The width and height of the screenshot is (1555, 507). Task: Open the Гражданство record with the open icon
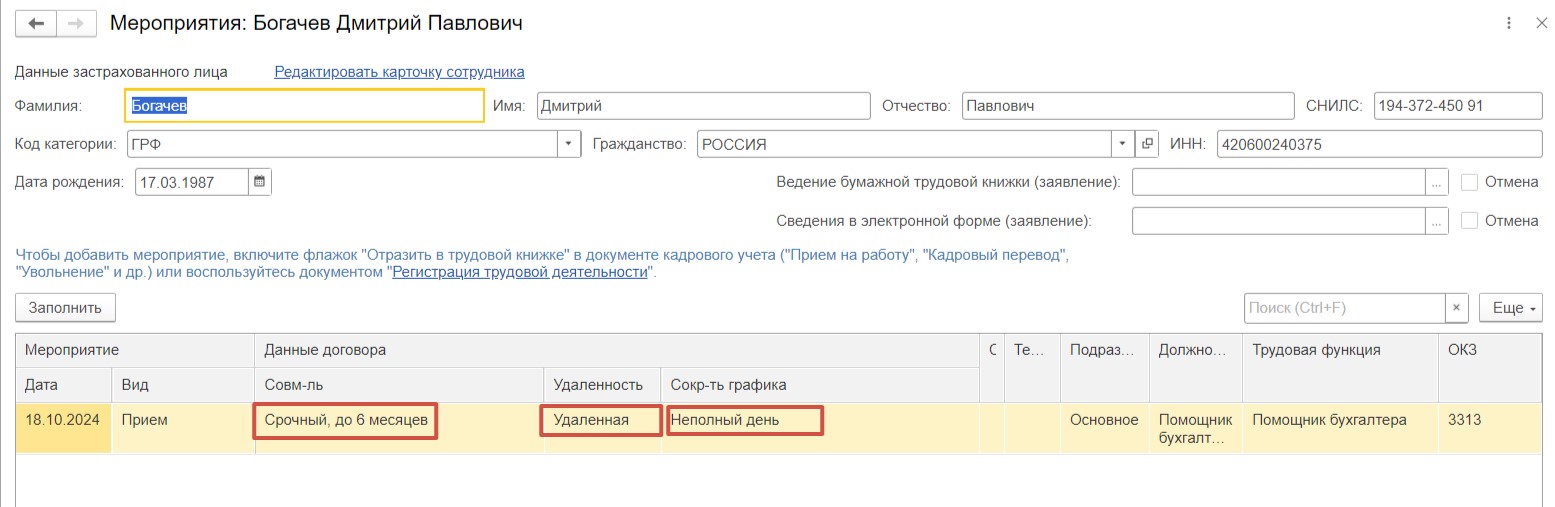(1147, 144)
